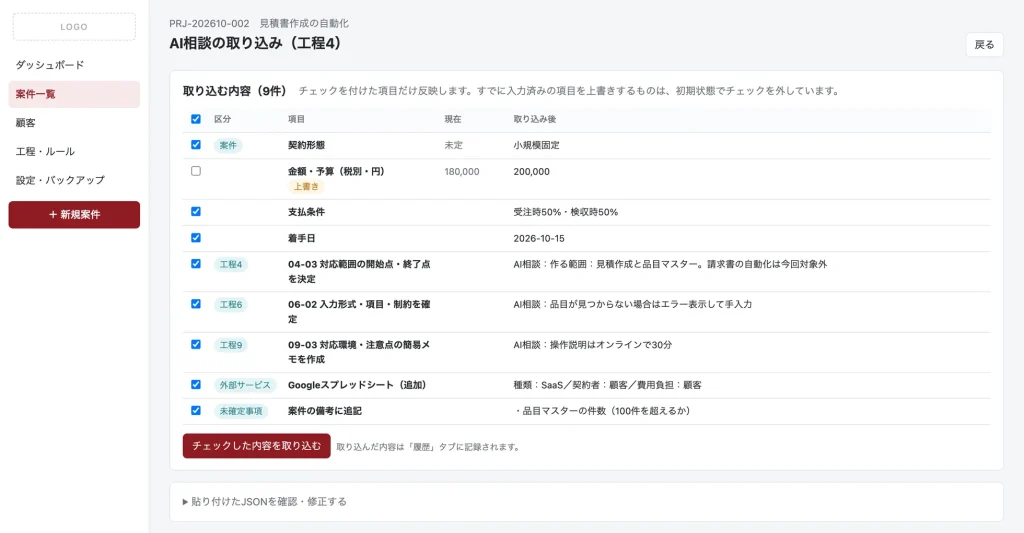Click the AI相談:操作説明はオンラインで30分 text
Viewport: 1024px width, 533px height.
(x=592, y=345)
